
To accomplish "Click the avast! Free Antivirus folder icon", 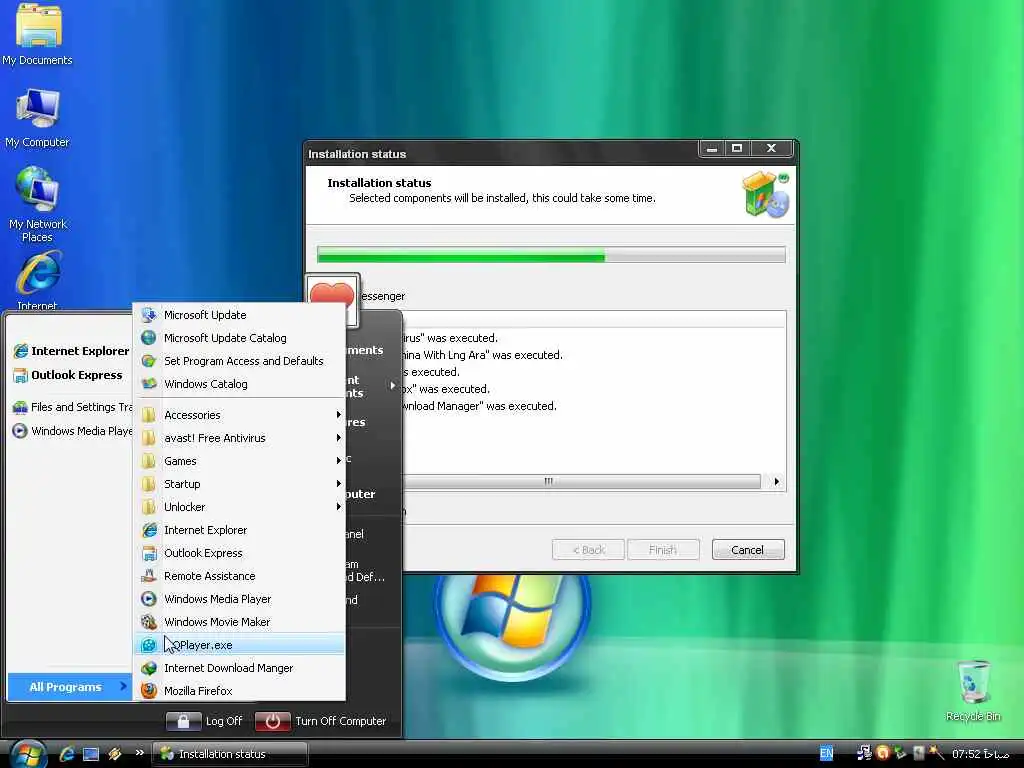I will pos(149,438).
